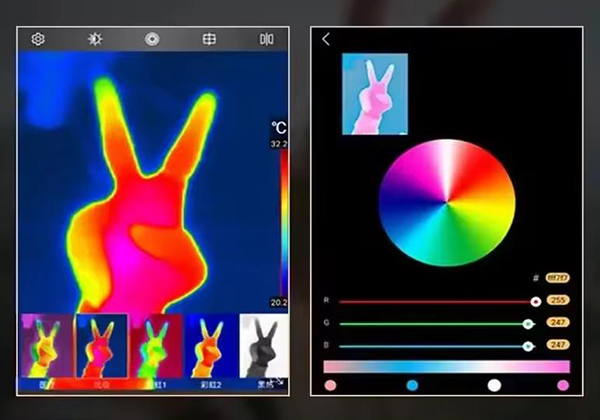The image size is (600, 420).
Task: Edit the hex color code field
Action: (558, 278)
